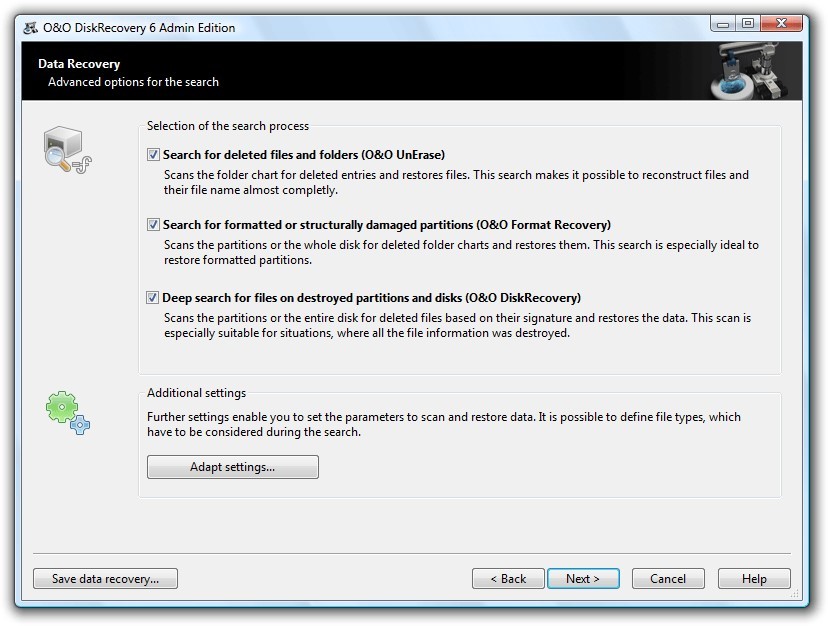Viewport: 828px width, 626px height.
Task: Close the DiskRecovery window
Action: [783, 23]
